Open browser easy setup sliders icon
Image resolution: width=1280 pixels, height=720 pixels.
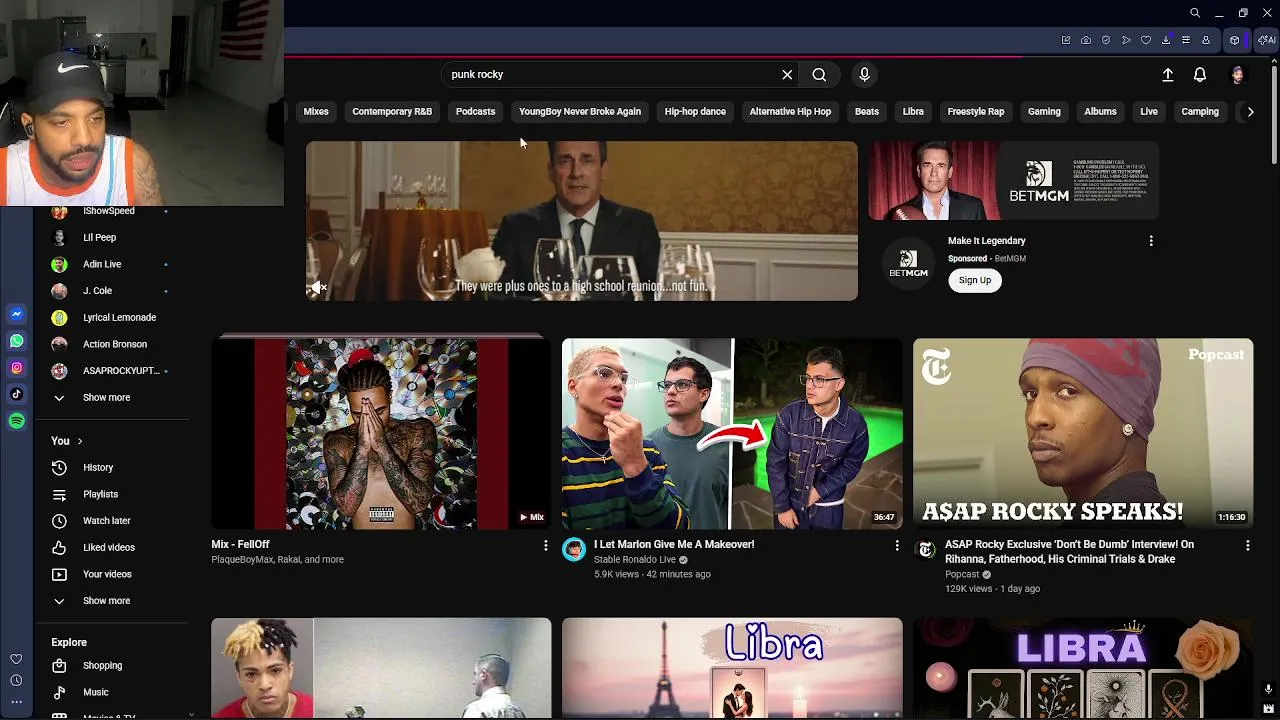(x=1186, y=40)
